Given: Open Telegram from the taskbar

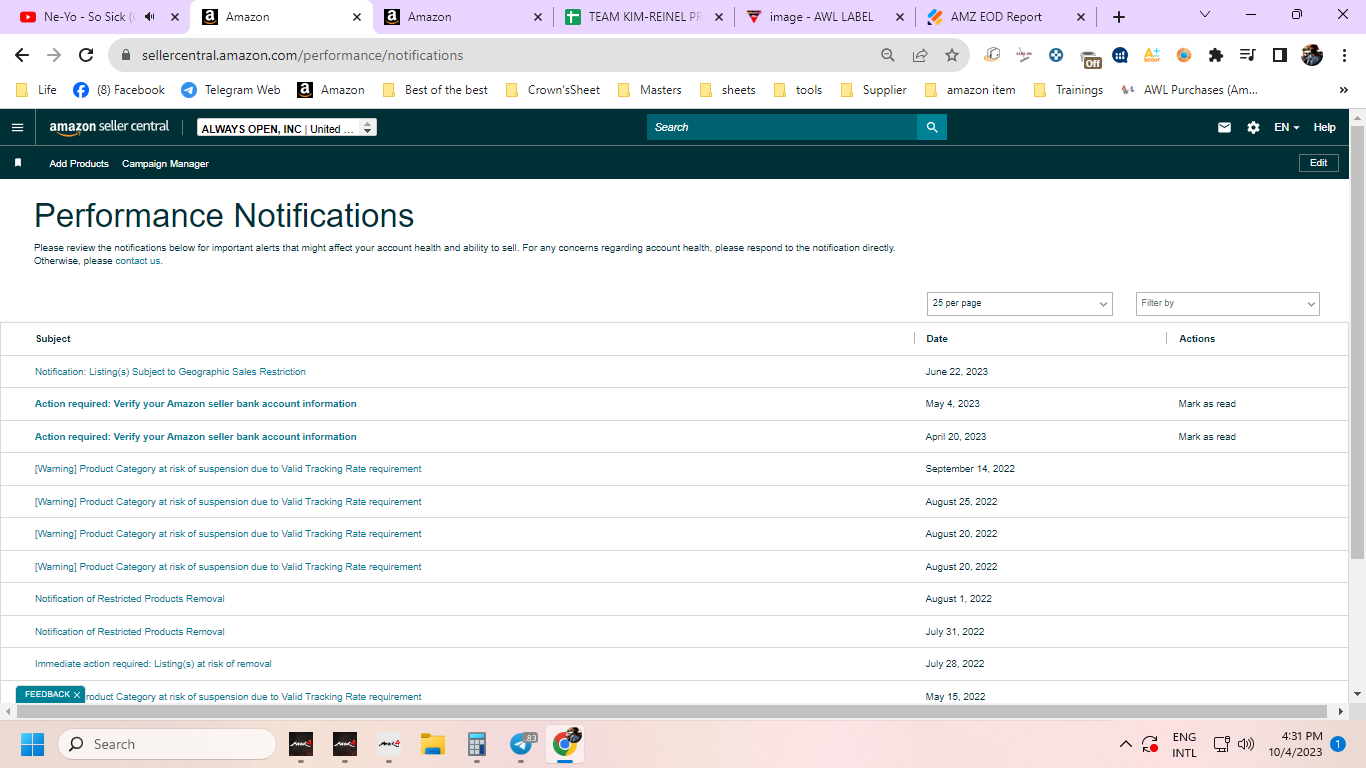Looking at the screenshot, I should (522, 744).
